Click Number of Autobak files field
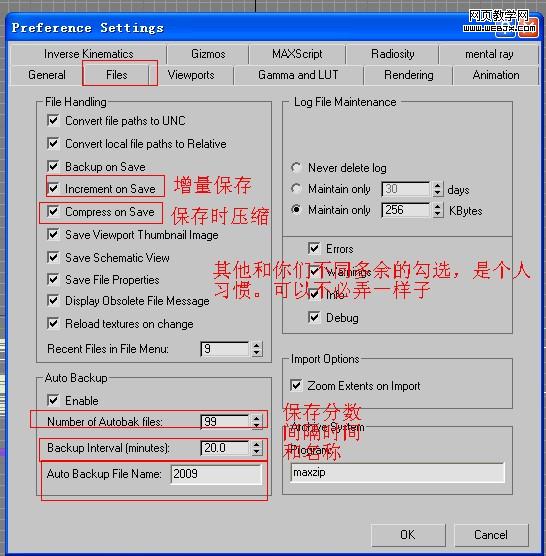546x556 pixels. pos(225,422)
